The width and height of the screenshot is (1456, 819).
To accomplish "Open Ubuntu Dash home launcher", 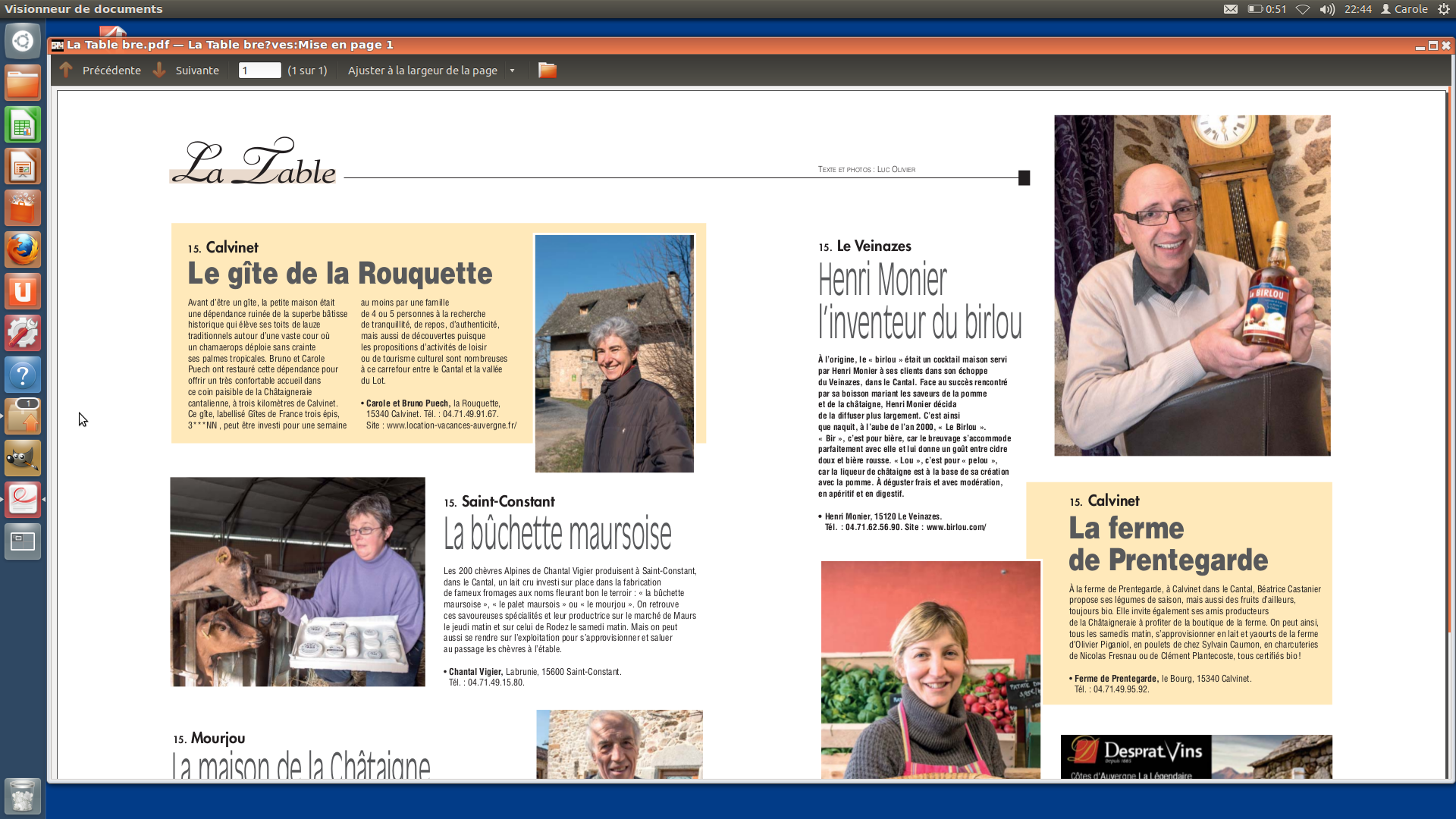I will [23, 41].
